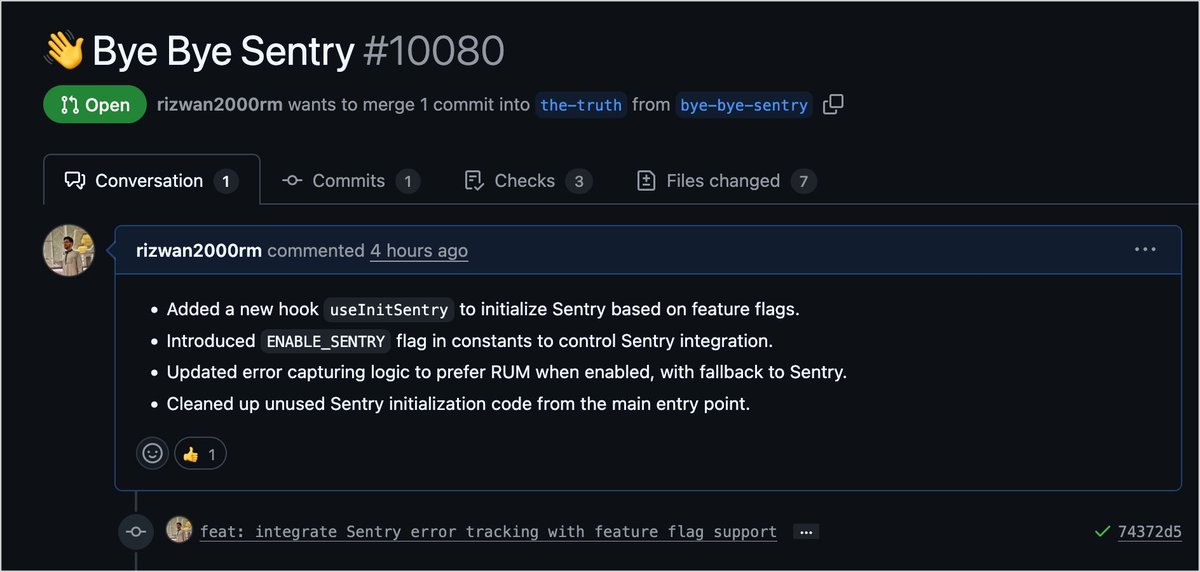
Task: Open the Checks tab
Action: click(528, 181)
